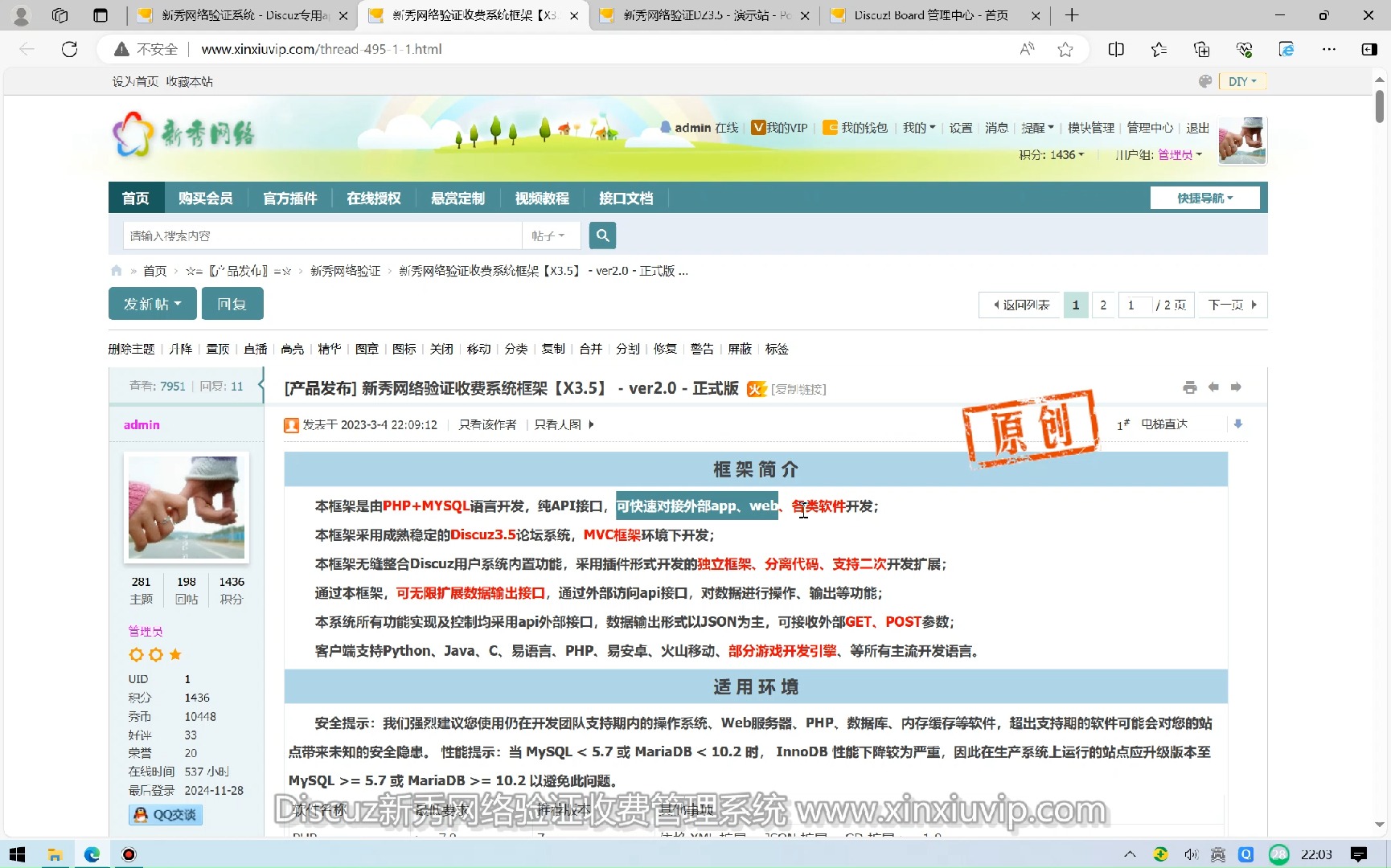This screenshot has width=1391, height=868.
Task: Click 下一页 next page button
Action: [x=1233, y=305]
